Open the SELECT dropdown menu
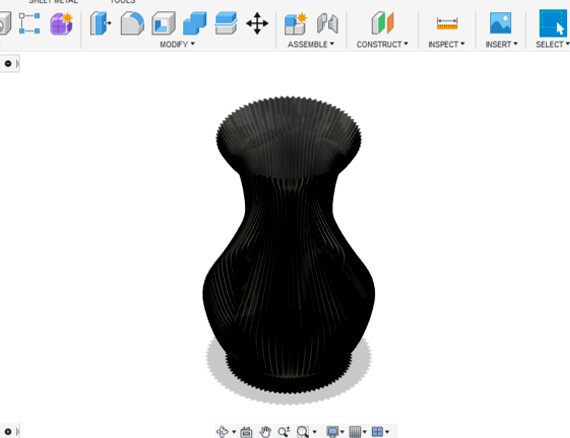 tap(552, 44)
